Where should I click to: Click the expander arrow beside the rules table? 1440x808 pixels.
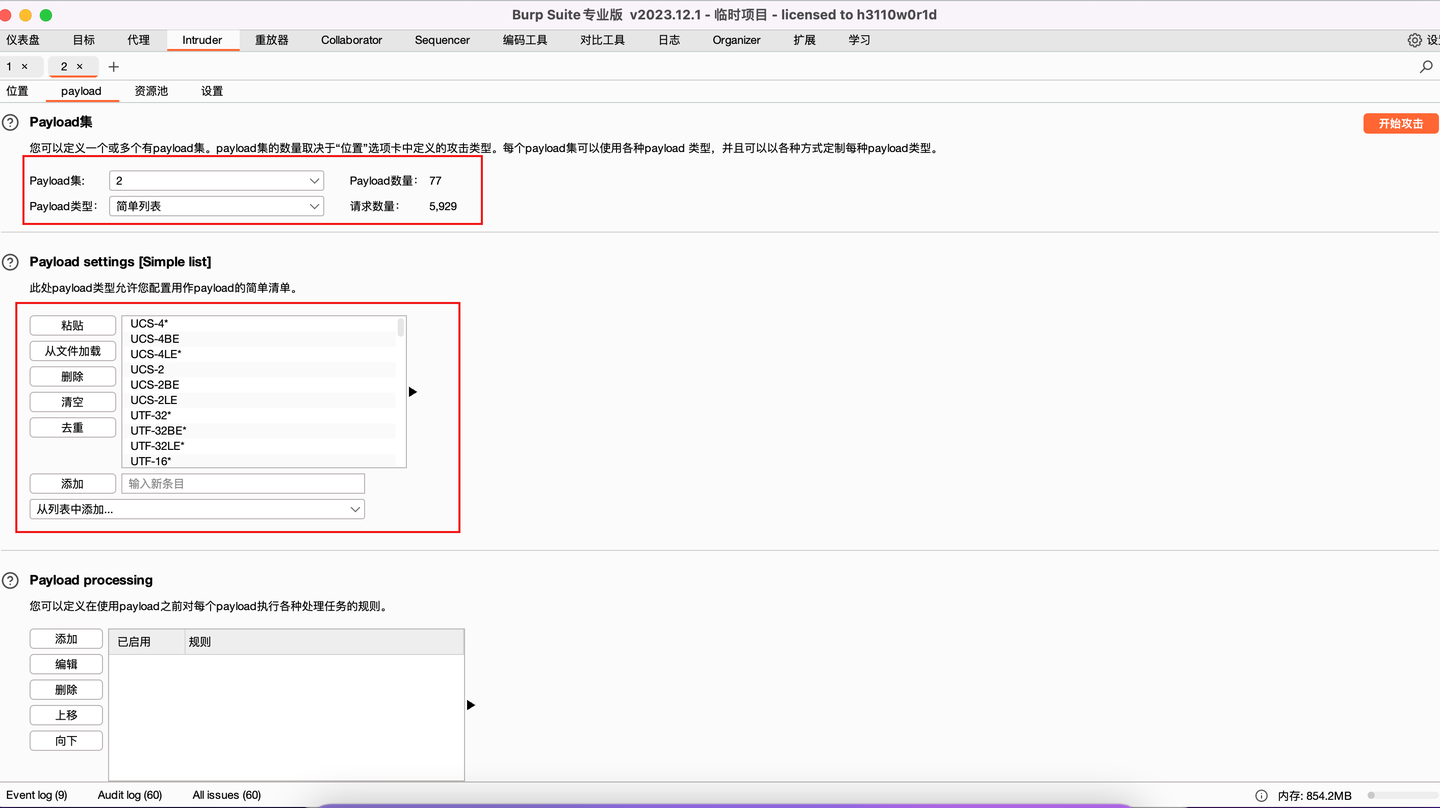[x=470, y=704]
